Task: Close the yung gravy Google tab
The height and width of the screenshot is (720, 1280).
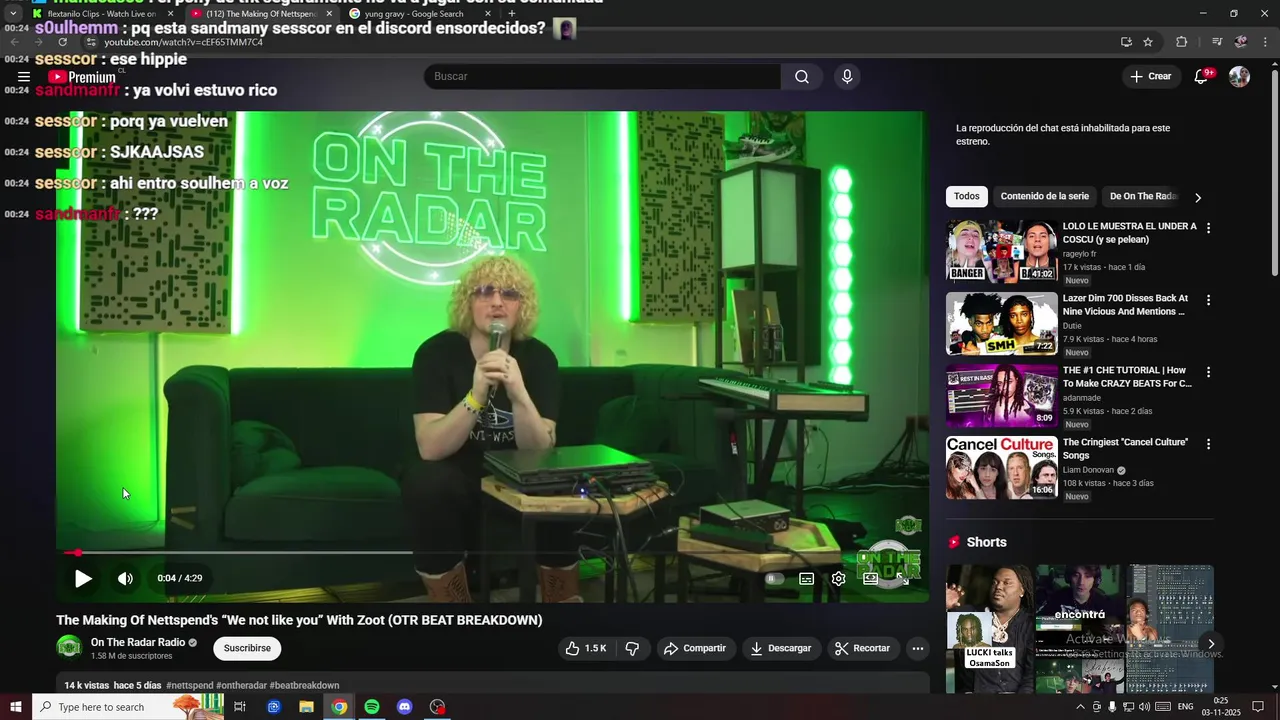Action: 488,14
